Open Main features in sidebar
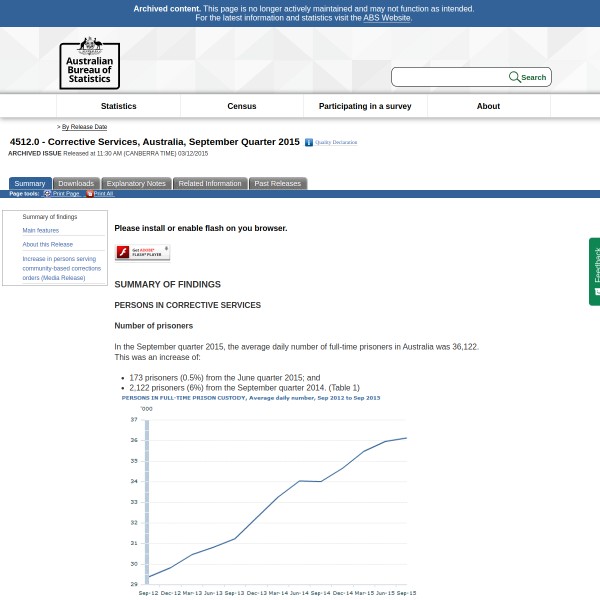Image resolution: width=600 pixels, height=600 pixels. point(41,230)
